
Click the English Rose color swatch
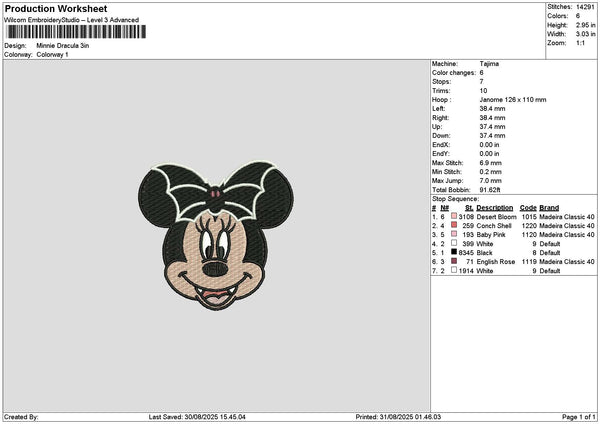454,261
